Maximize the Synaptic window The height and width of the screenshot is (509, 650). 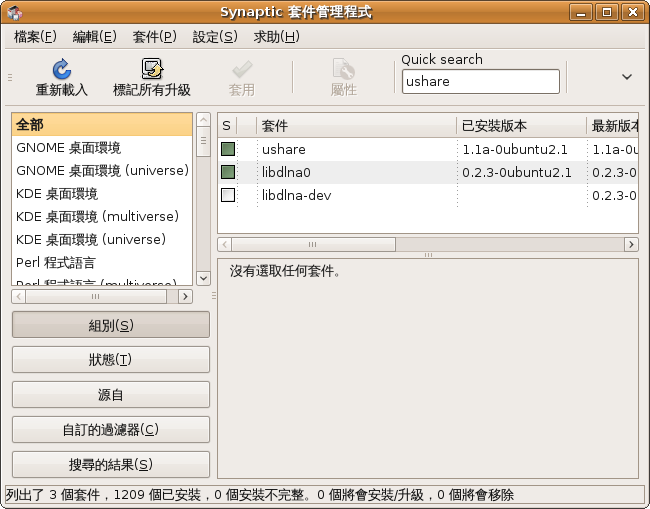[x=606, y=12]
